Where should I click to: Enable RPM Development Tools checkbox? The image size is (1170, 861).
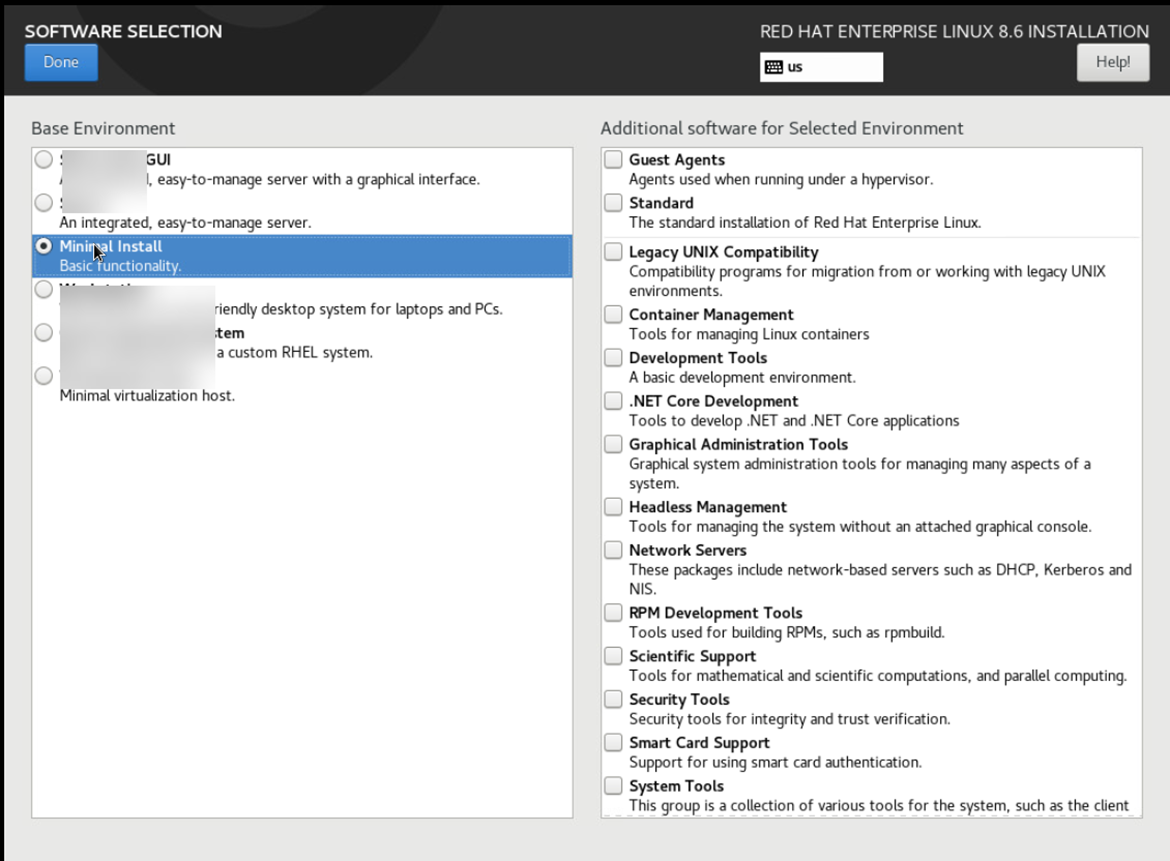coord(613,613)
